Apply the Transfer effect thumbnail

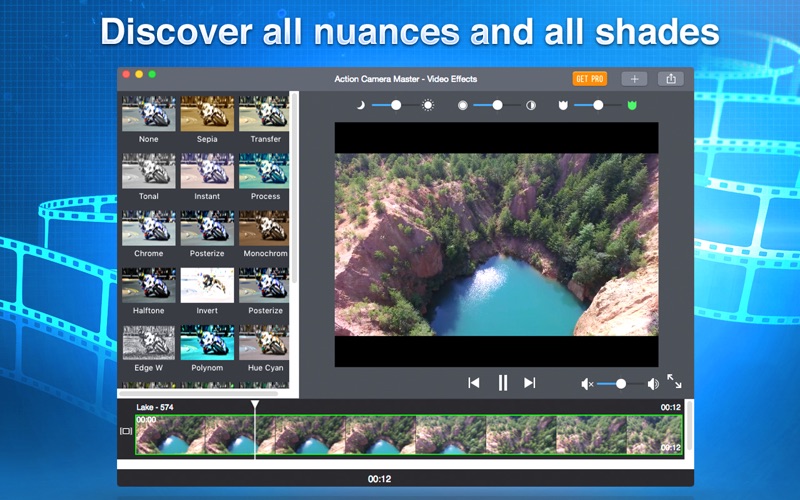tap(264, 113)
